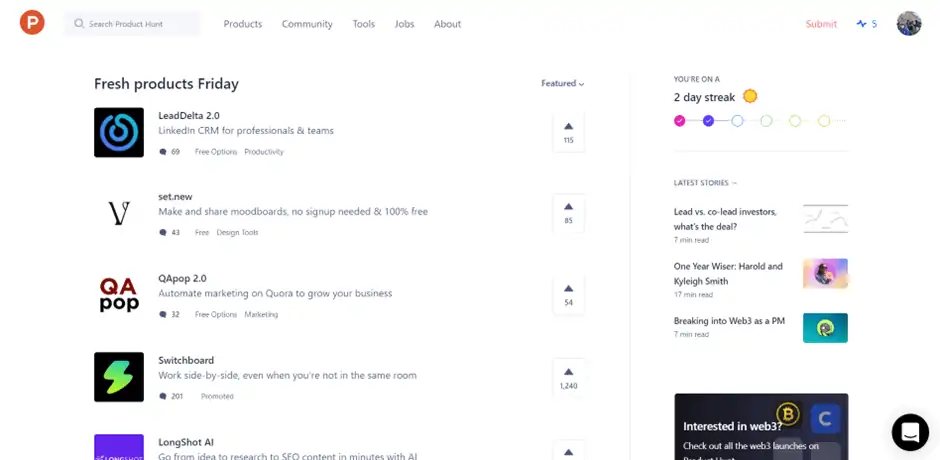Image resolution: width=940 pixels, height=460 pixels.
Task: Upvote LeadDelta 2.0 with 115 votes
Action: tap(568, 132)
